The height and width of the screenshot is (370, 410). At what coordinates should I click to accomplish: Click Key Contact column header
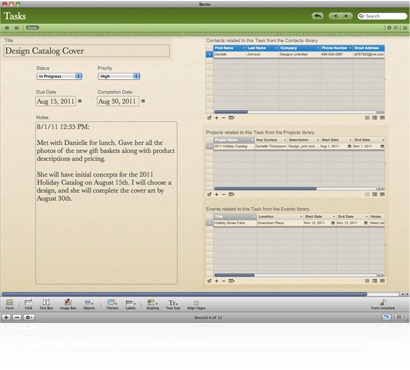271,140
